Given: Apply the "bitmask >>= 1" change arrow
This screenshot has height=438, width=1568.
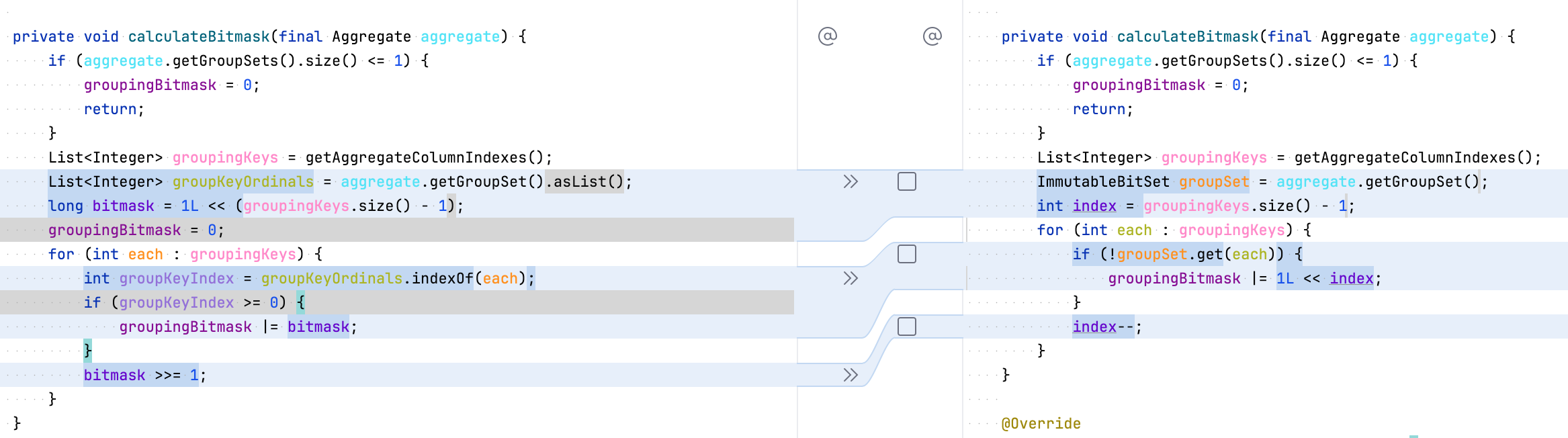Looking at the screenshot, I should pyautogui.click(x=851, y=375).
